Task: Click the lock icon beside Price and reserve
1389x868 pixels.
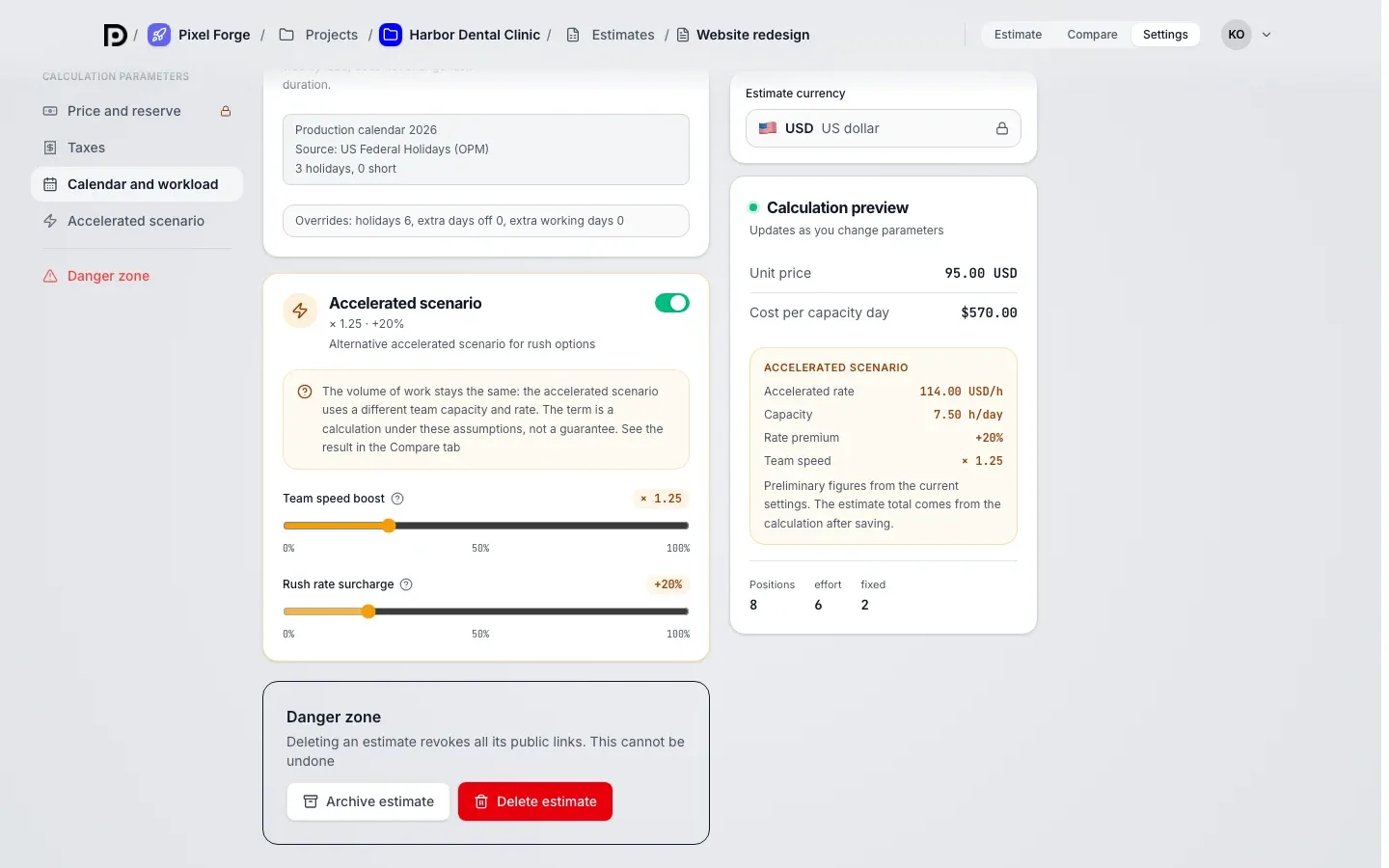Action: point(226,111)
